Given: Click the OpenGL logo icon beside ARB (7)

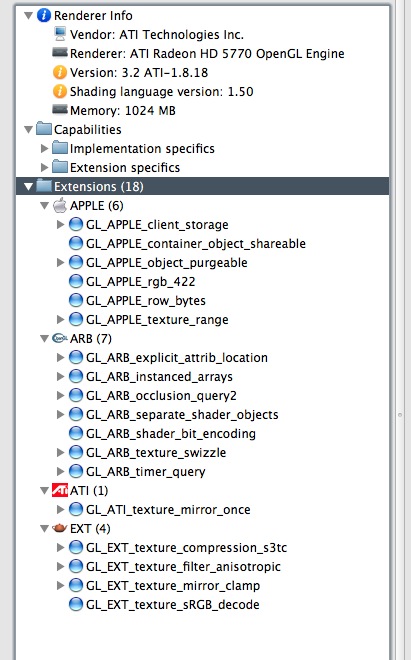Looking at the screenshot, I should pos(60,338).
